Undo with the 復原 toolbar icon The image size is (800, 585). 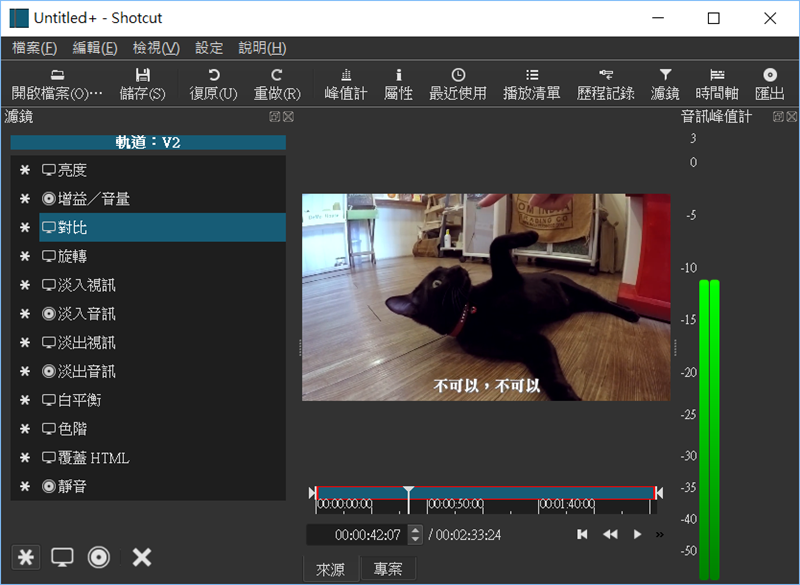coord(213,75)
